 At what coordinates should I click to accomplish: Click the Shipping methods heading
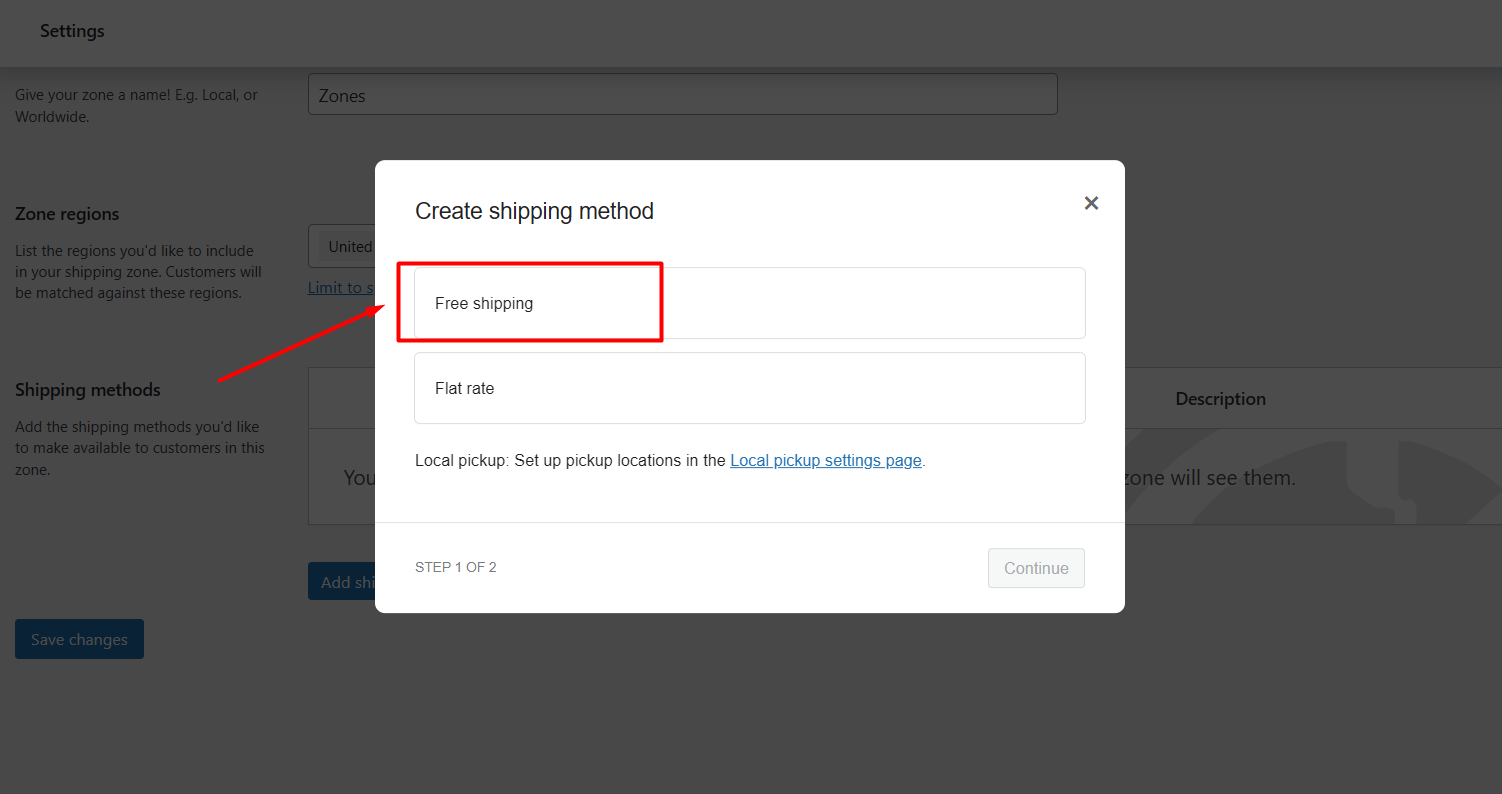(x=88, y=390)
